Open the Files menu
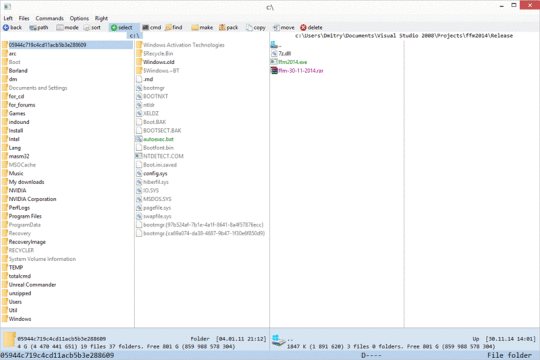 pyautogui.click(x=24, y=18)
